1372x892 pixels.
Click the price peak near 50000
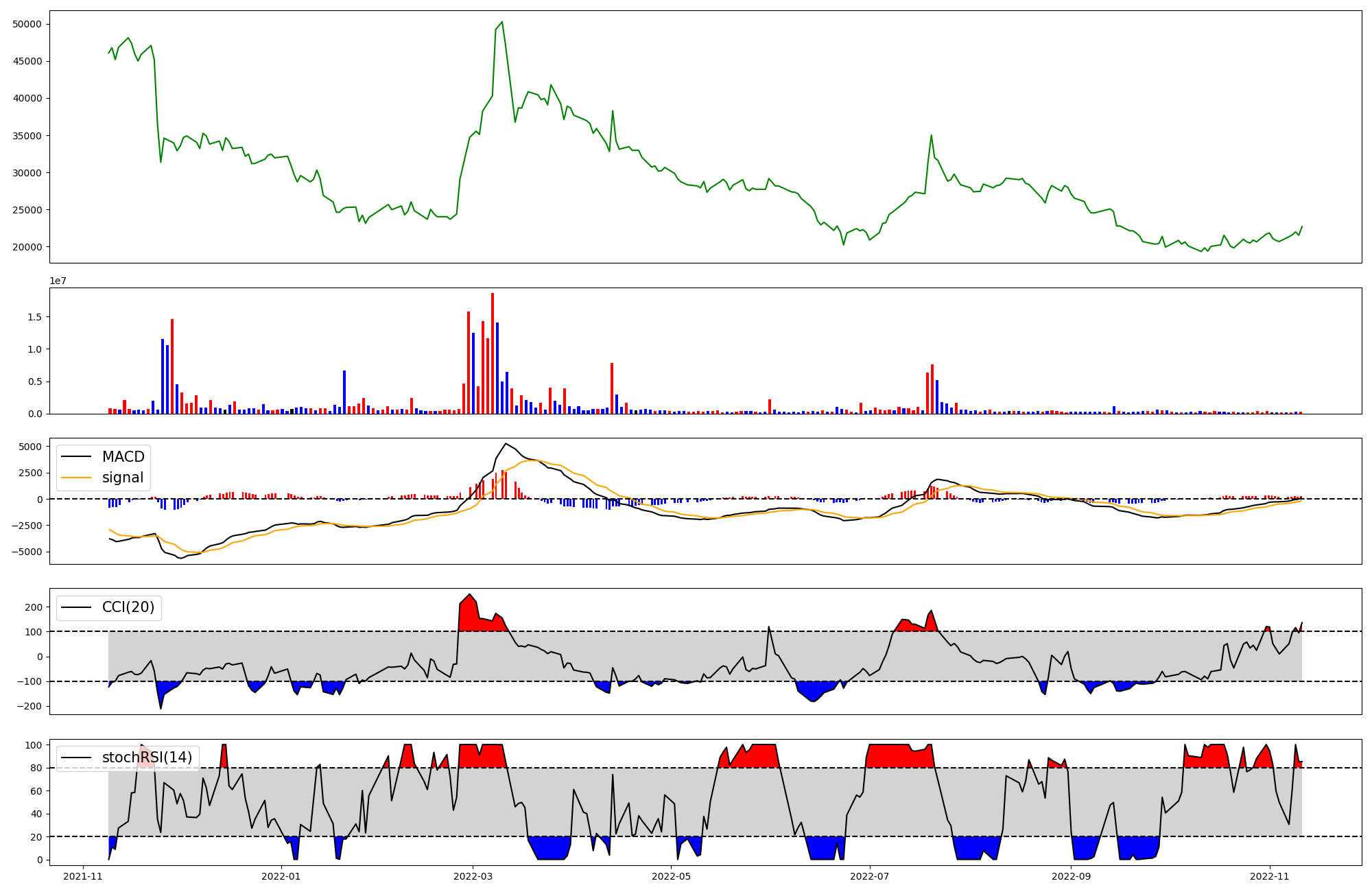tap(502, 22)
